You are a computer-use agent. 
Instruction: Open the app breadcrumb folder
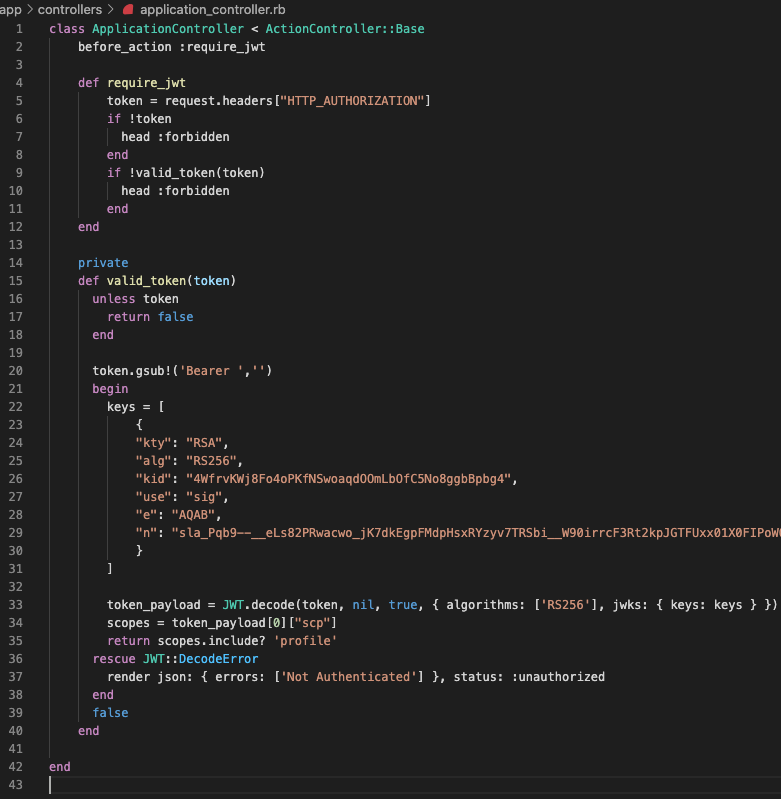pos(11,9)
